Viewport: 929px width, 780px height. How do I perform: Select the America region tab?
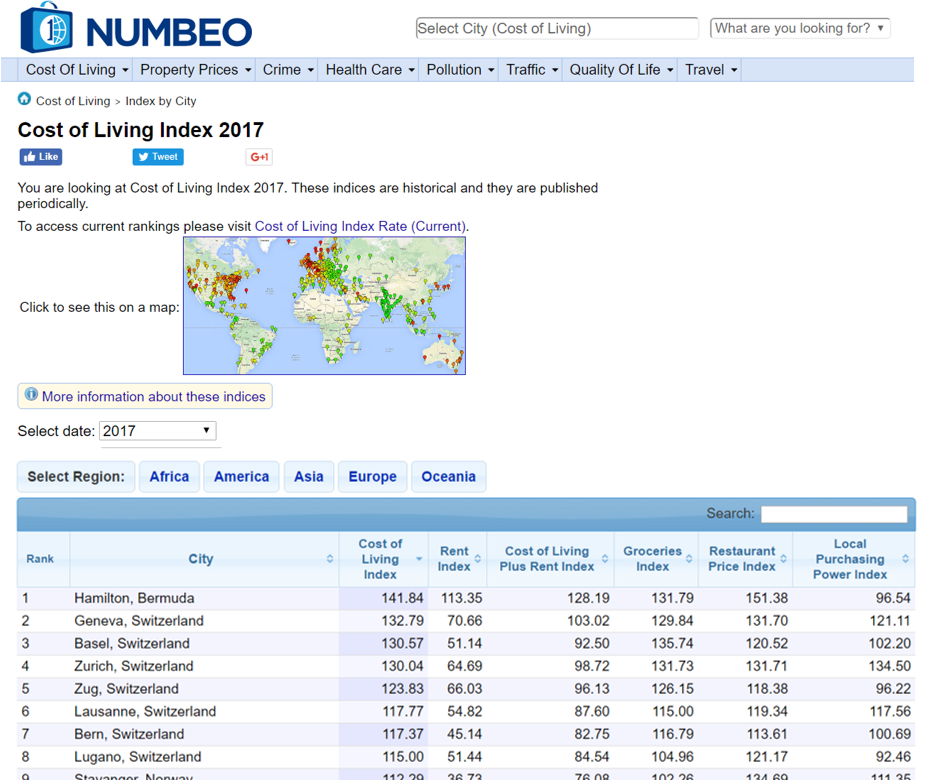tap(241, 477)
